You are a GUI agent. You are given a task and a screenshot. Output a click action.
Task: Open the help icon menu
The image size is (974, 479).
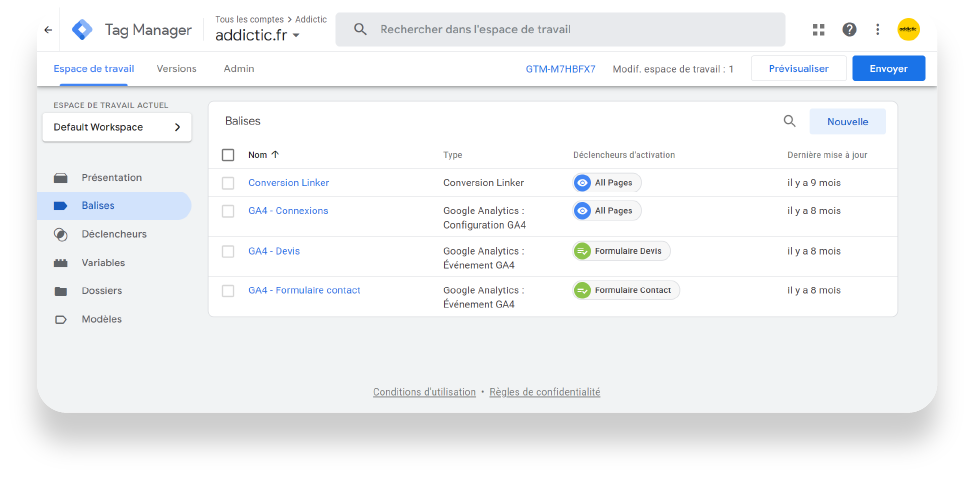point(849,30)
